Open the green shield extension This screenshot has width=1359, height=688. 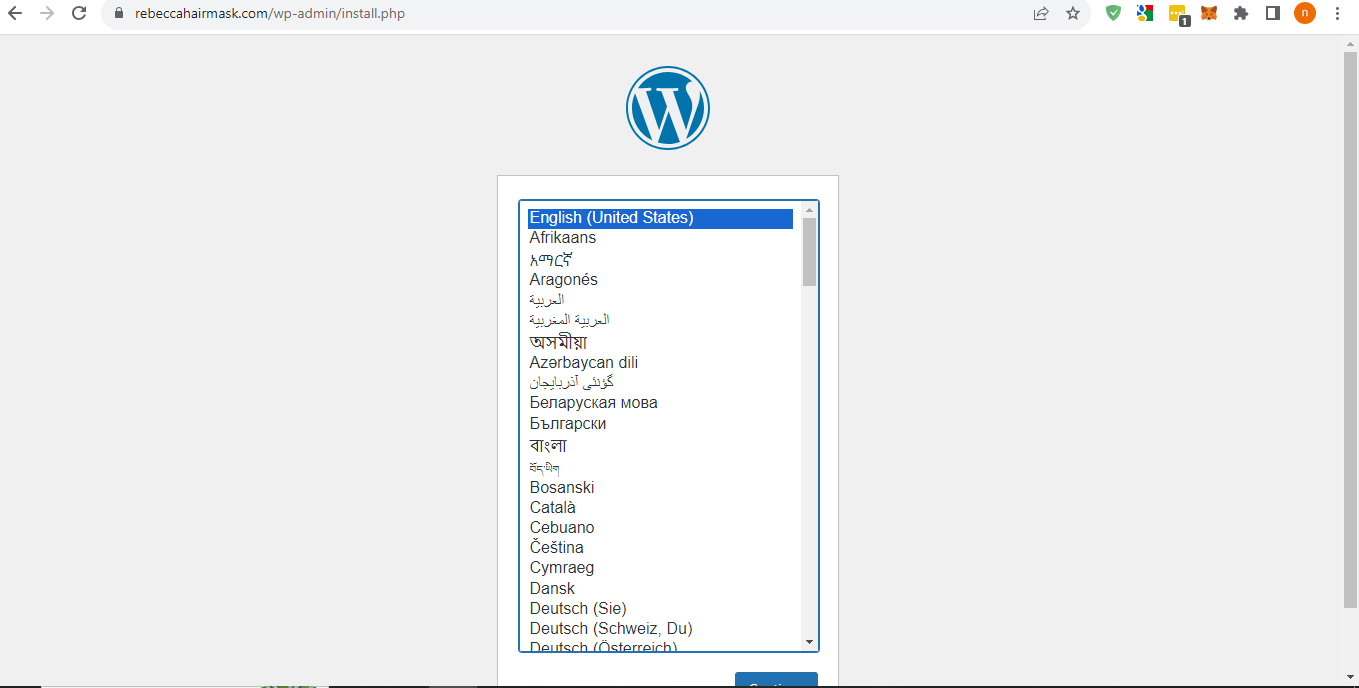pyautogui.click(x=1113, y=13)
